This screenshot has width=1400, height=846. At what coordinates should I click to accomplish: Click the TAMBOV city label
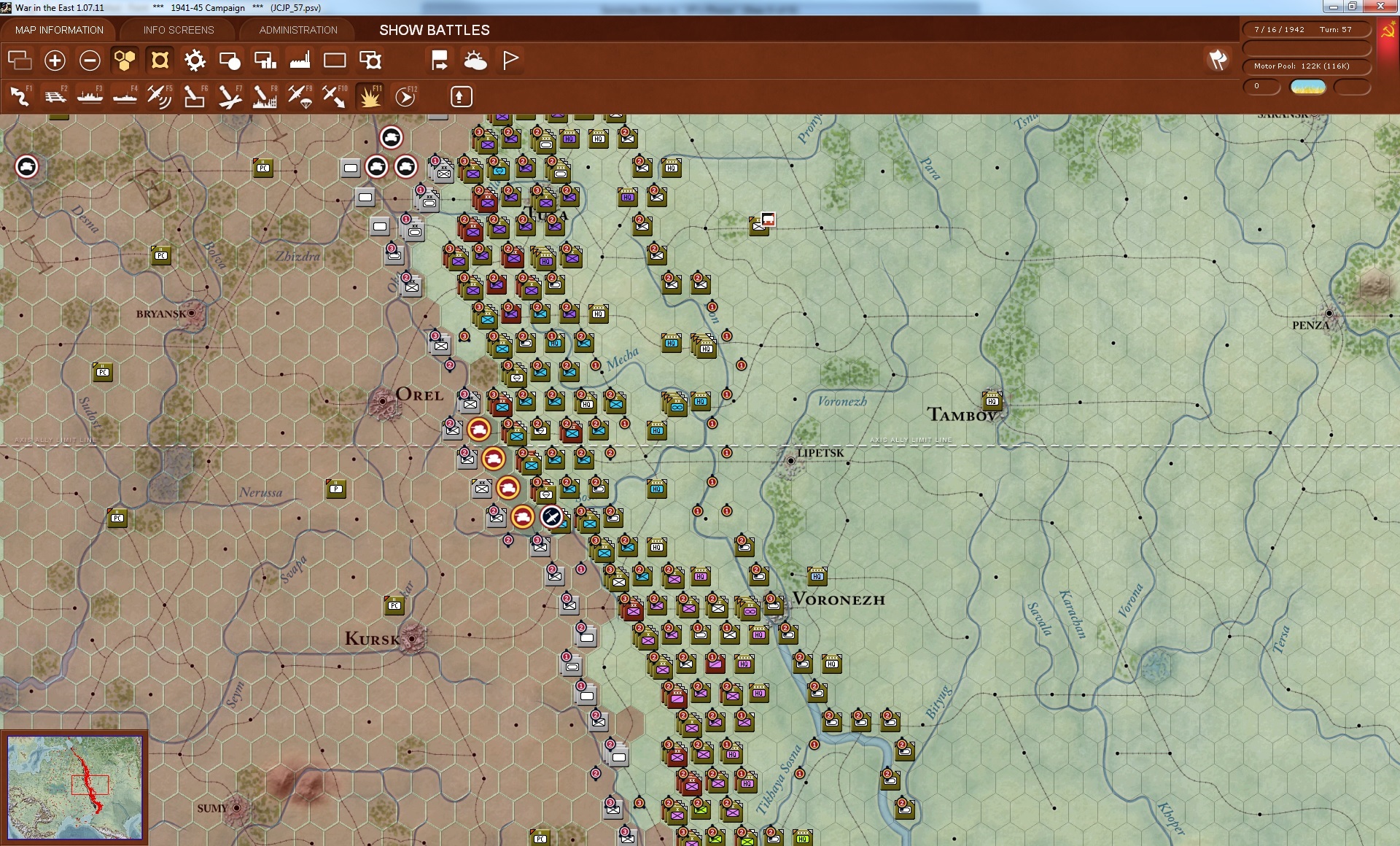(x=962, y=415)
